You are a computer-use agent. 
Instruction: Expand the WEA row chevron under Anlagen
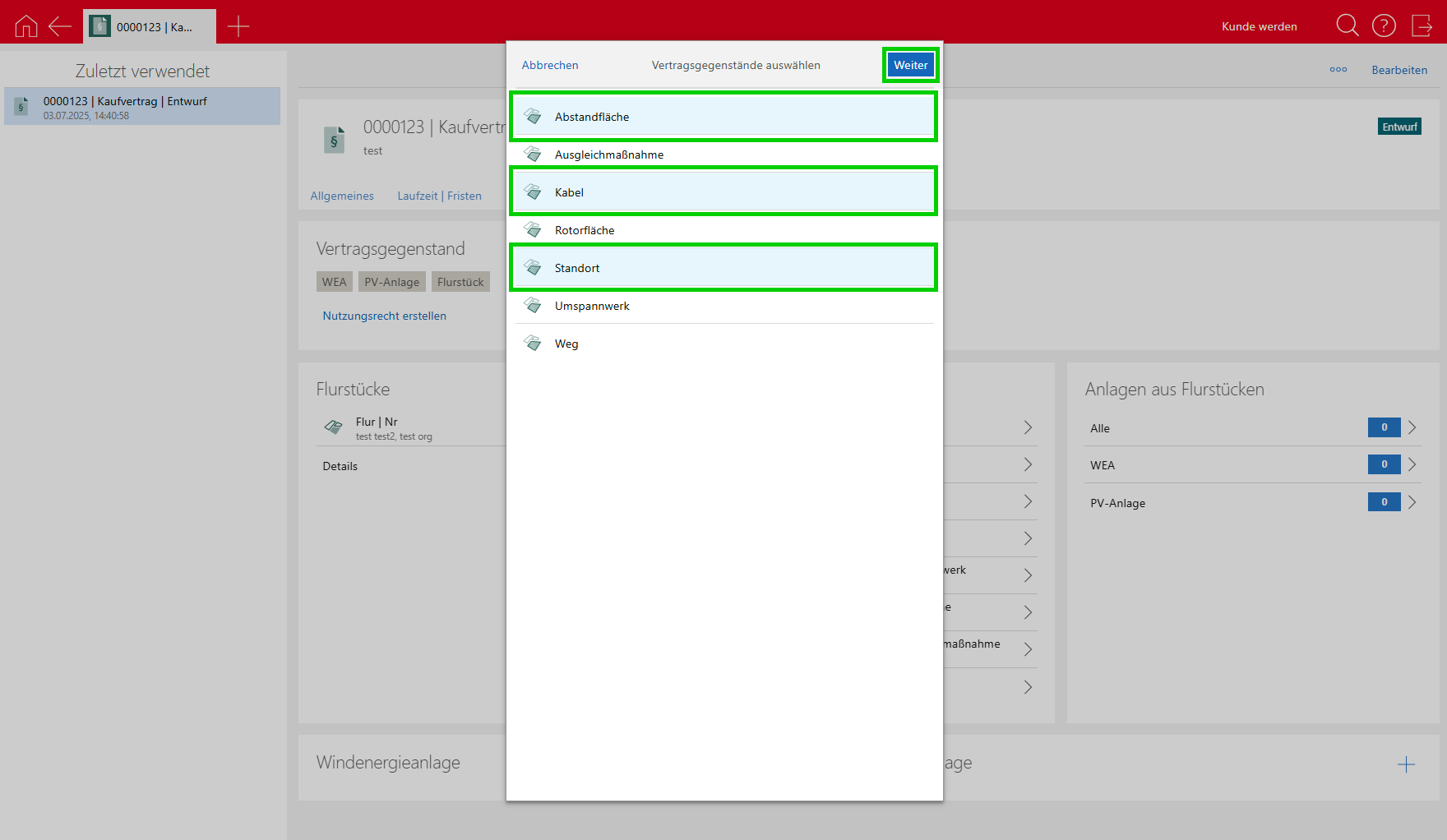click(1412, 464)
